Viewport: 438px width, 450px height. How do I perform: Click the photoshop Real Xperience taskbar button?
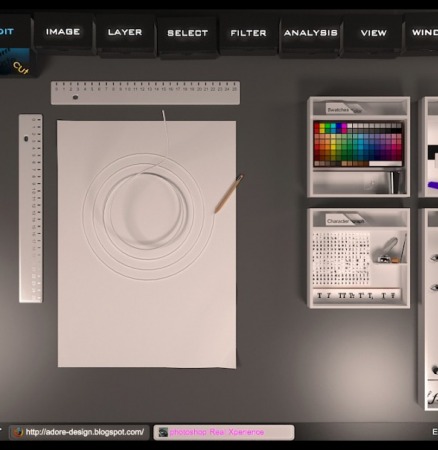tap(224, 432)
